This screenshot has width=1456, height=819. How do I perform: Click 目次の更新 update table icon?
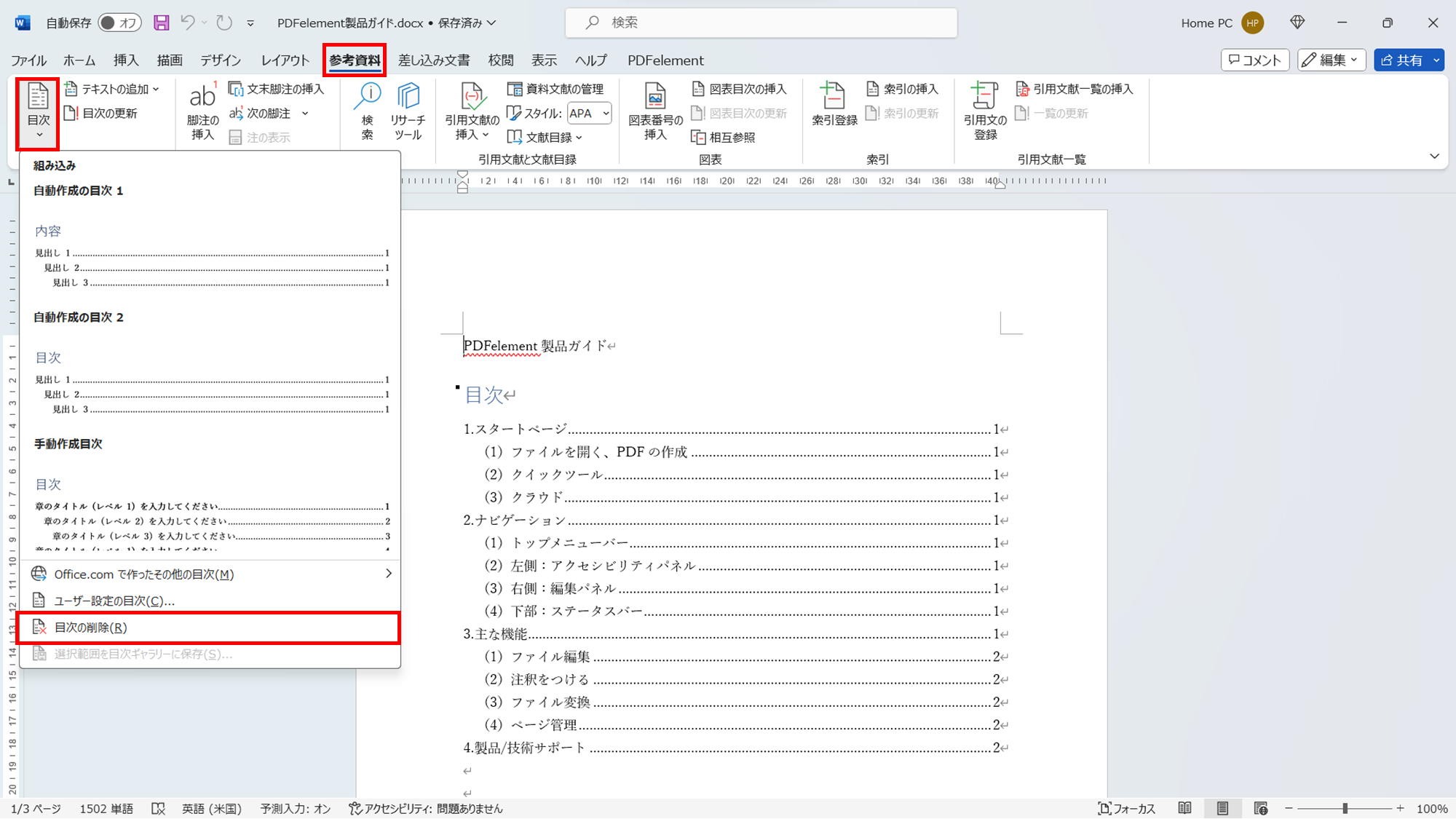[x=71, y=113]
